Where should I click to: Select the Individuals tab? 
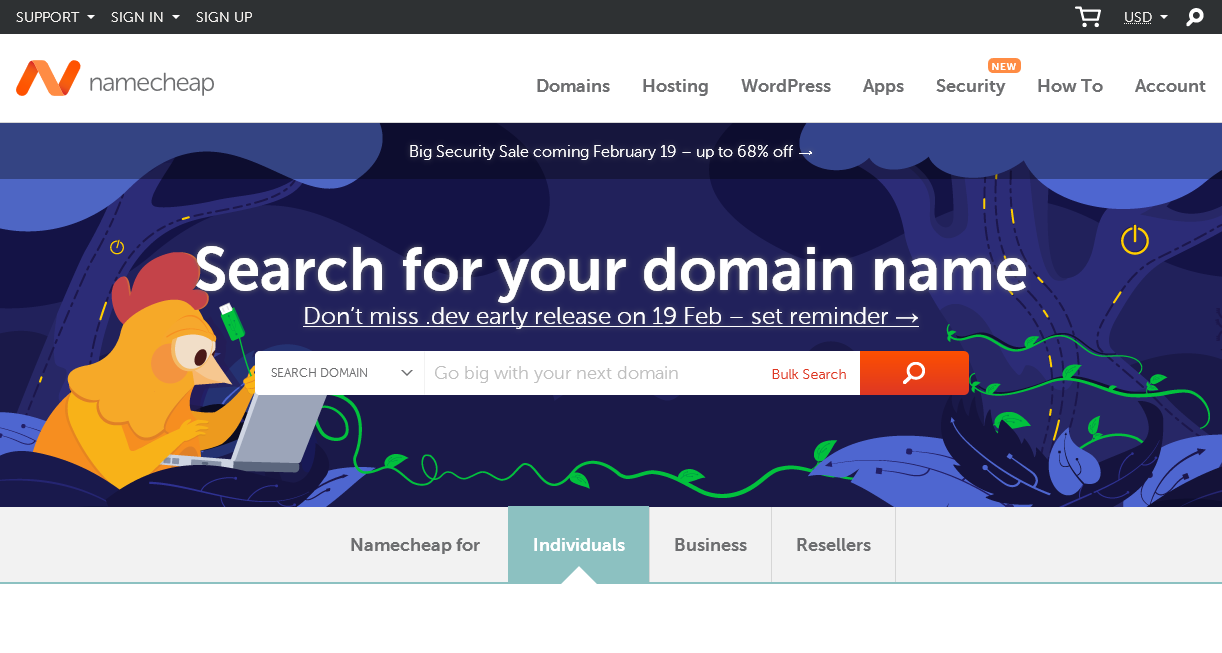pyautogui.click(x=579, y=545)
